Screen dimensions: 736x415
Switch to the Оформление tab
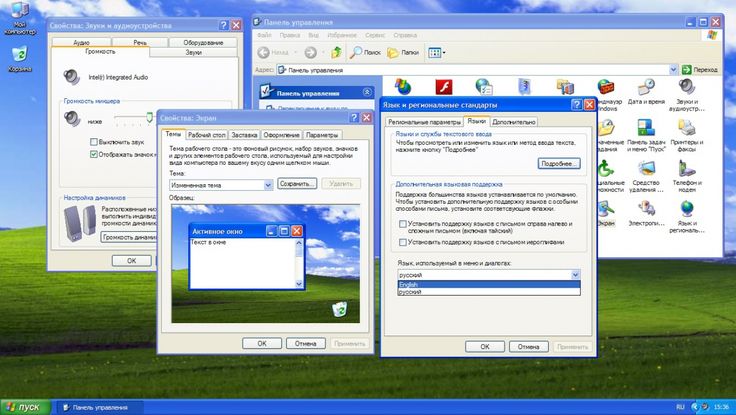(x=281, y=135)
